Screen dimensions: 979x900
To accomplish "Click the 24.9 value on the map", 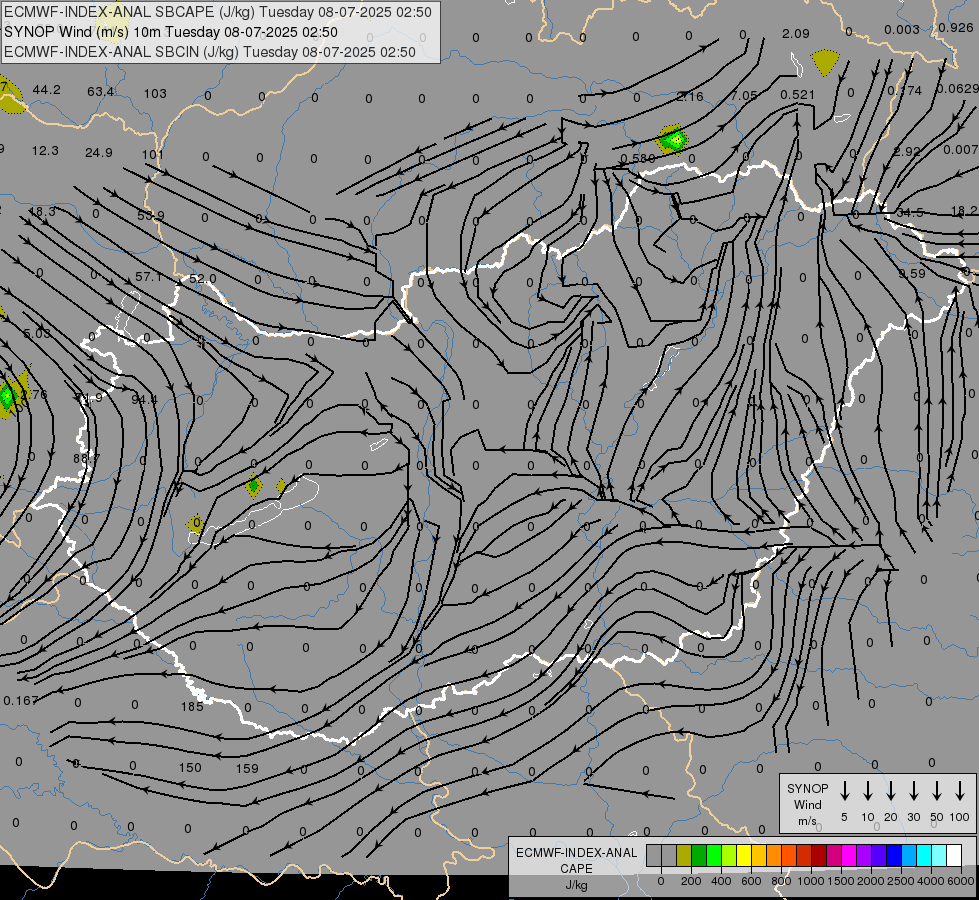I will [99, 152].
